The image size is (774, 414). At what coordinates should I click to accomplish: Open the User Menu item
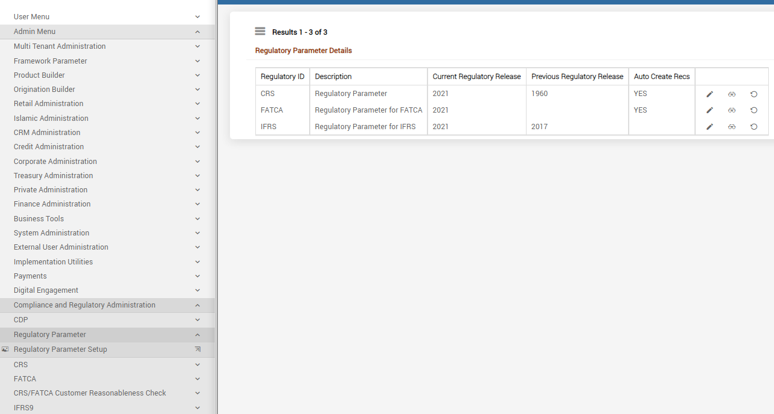pos(107,17)
